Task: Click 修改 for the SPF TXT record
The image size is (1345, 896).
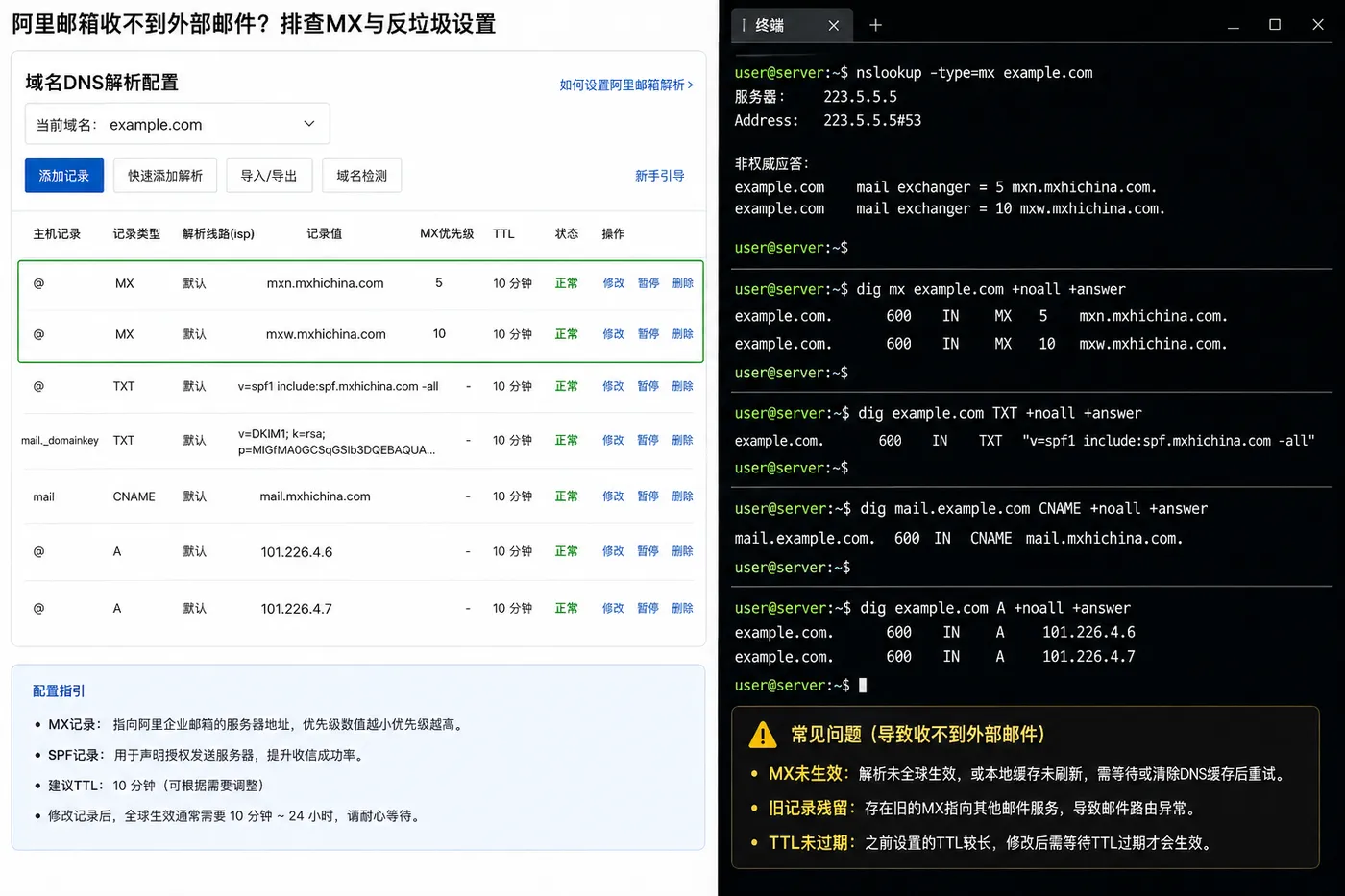Action: pos(613,386)
